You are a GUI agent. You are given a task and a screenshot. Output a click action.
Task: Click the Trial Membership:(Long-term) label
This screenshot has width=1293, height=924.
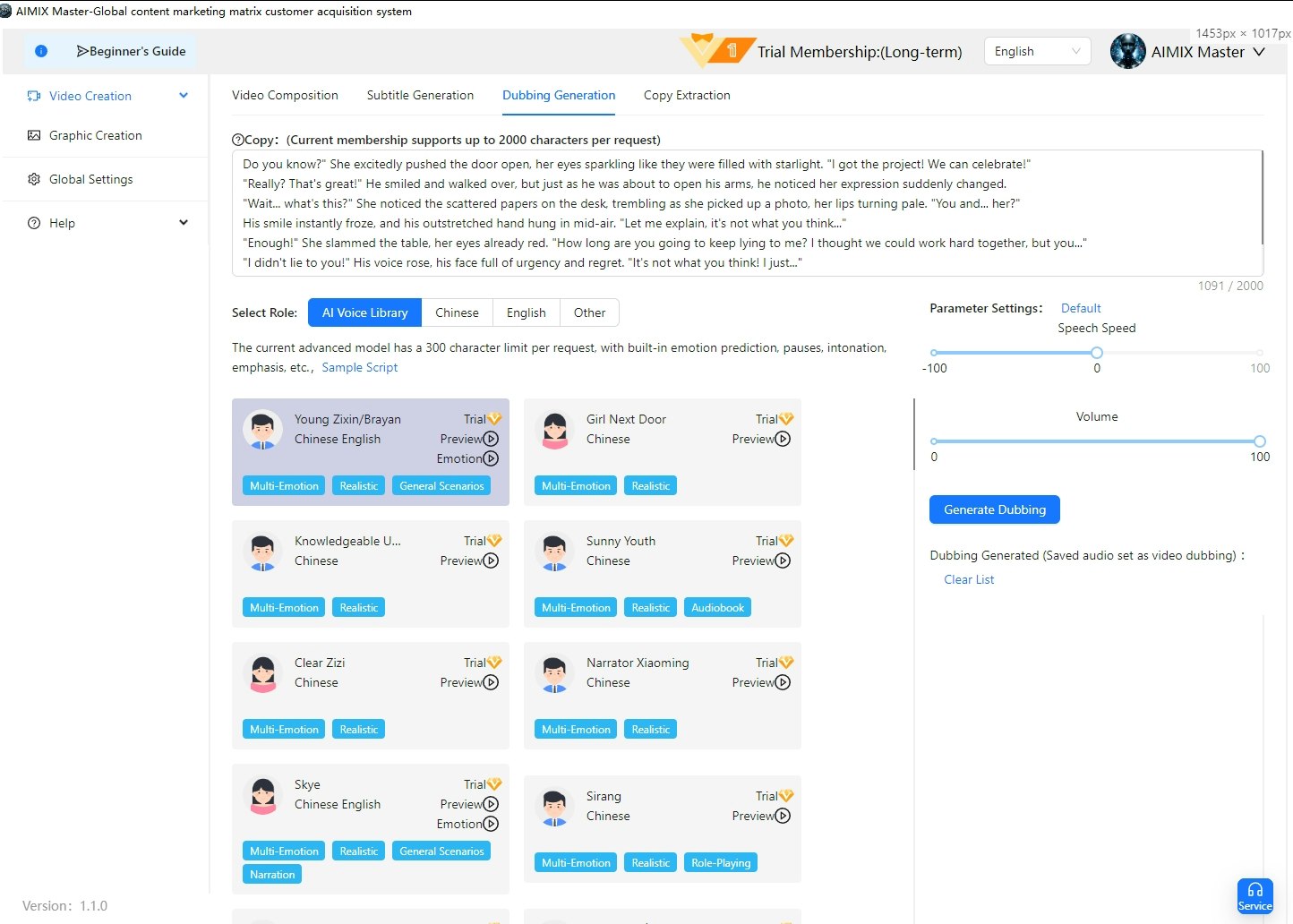(x=860, y=52)
